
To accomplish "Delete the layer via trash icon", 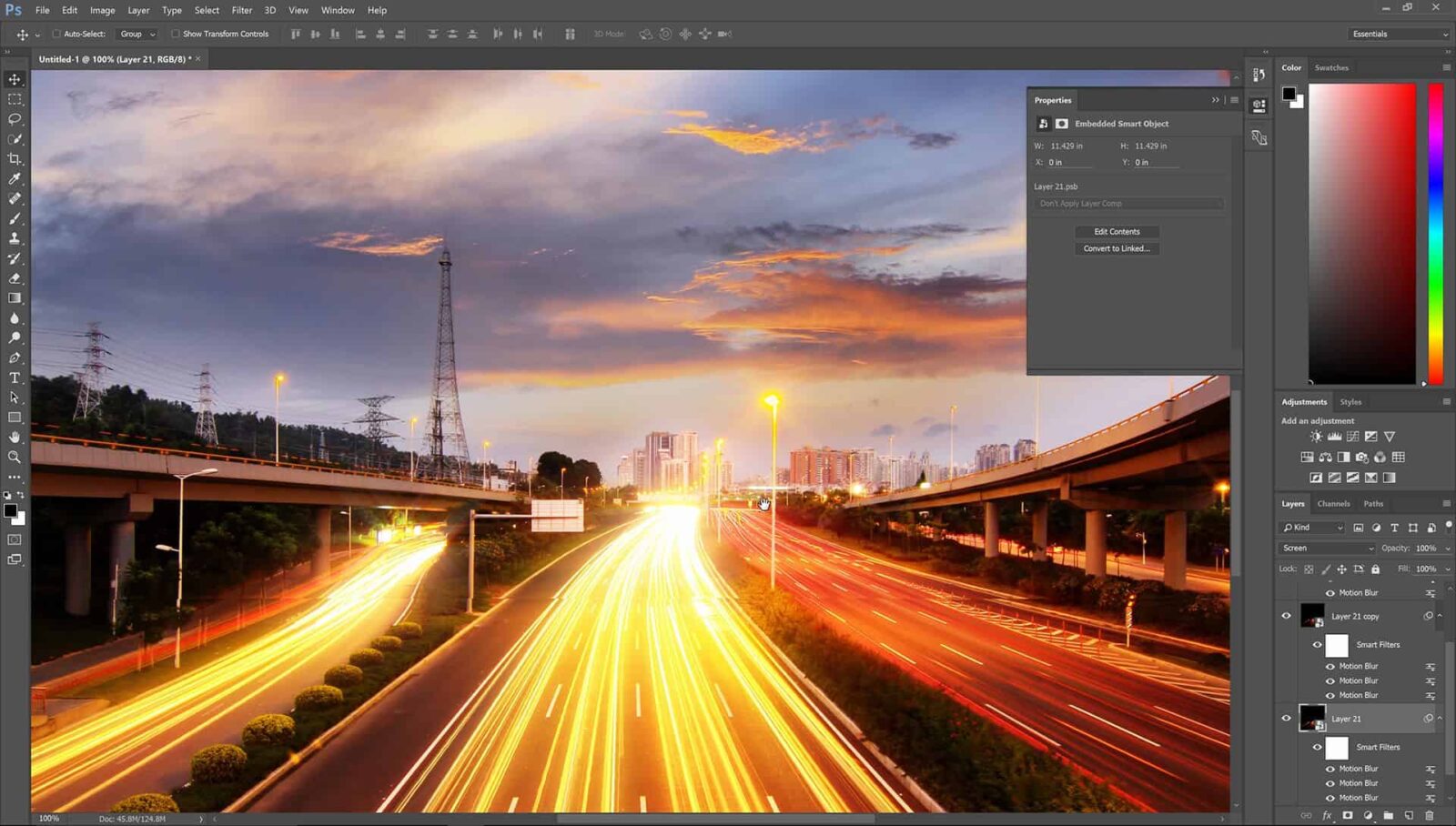I will 1429,814.
